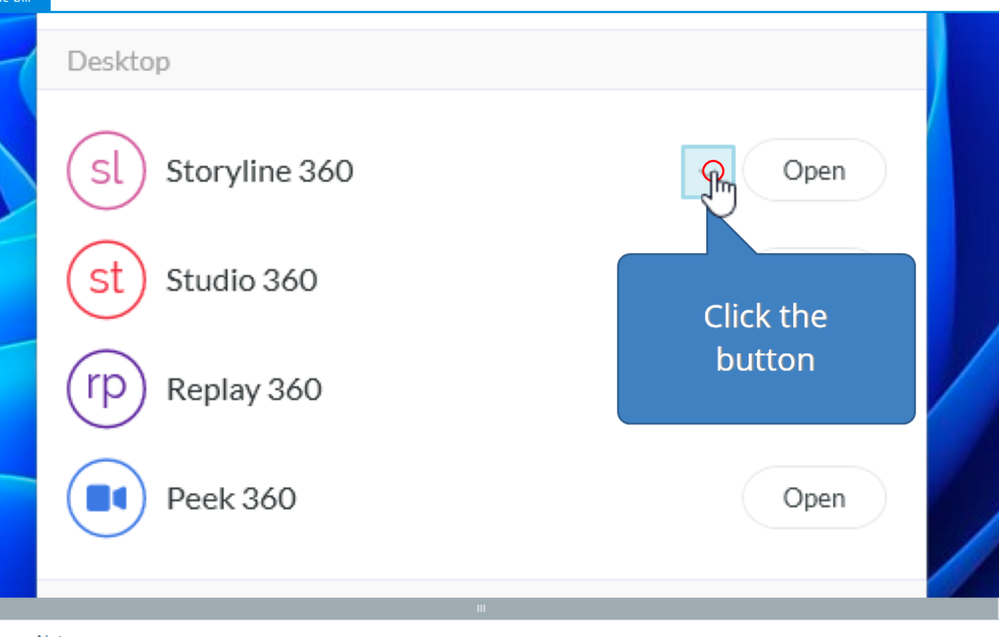Select the Storyline 360 name label

point(259,171)
